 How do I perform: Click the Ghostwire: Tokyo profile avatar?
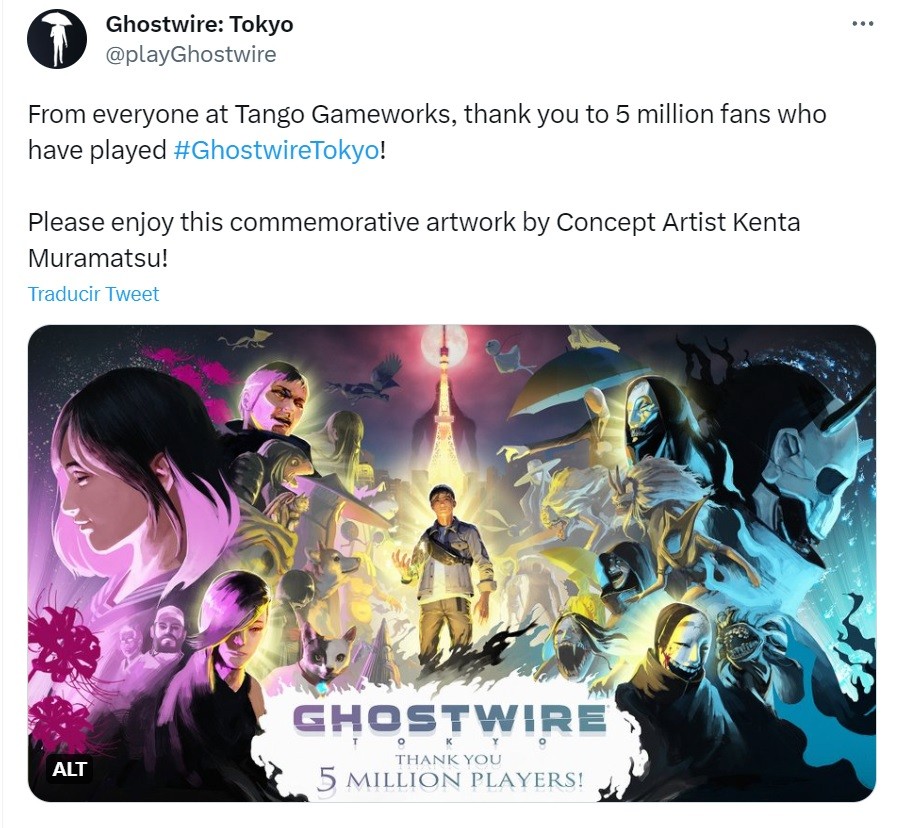(x=57, y=40)
